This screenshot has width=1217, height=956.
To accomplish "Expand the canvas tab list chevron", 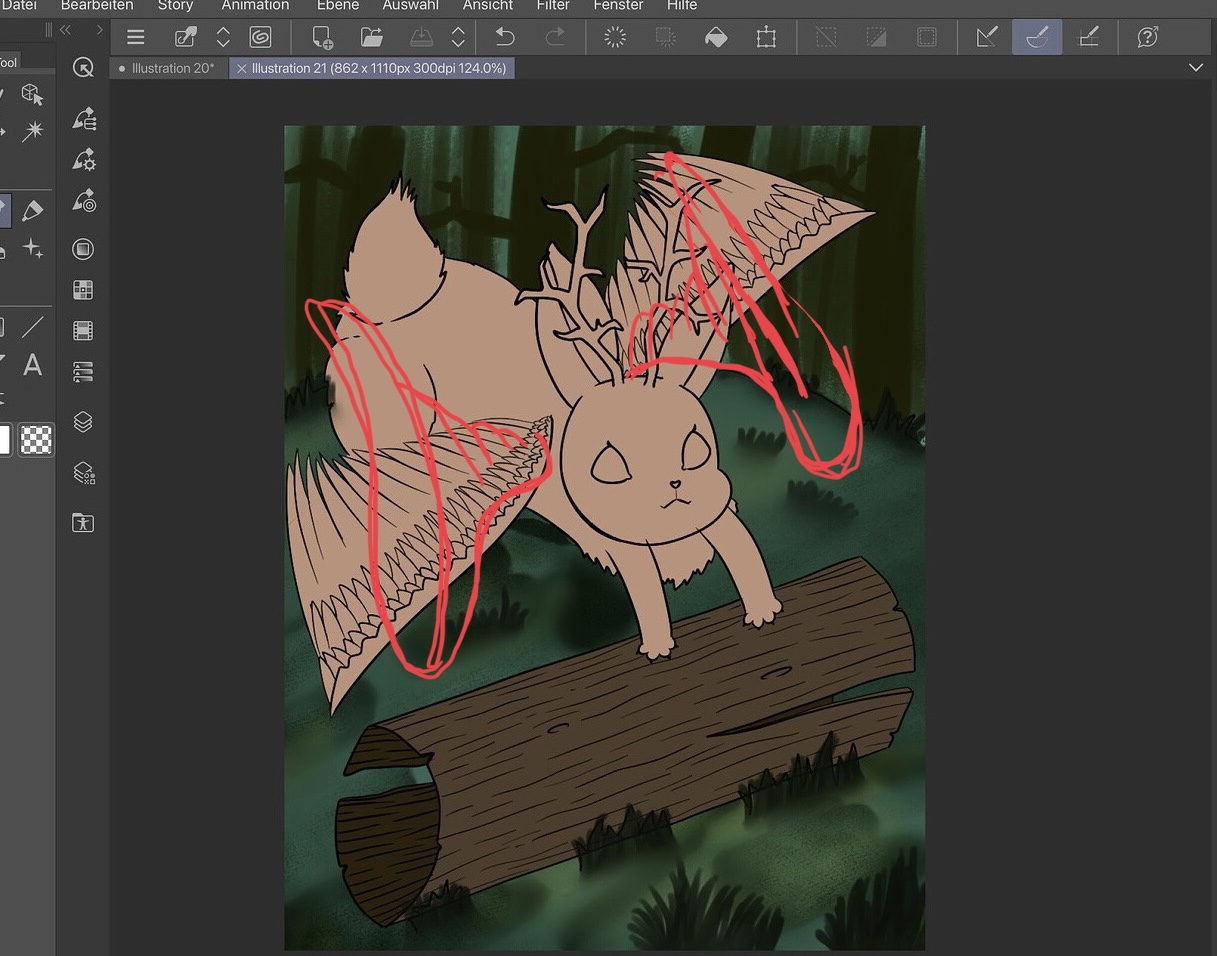I will tap(1195, 67).
